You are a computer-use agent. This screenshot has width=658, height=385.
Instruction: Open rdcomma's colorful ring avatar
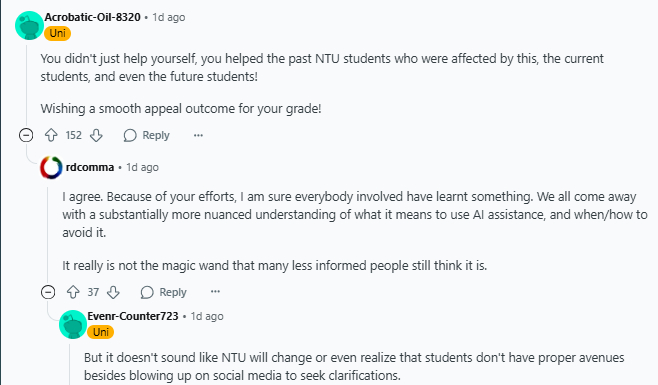click(x=51, y=168)
